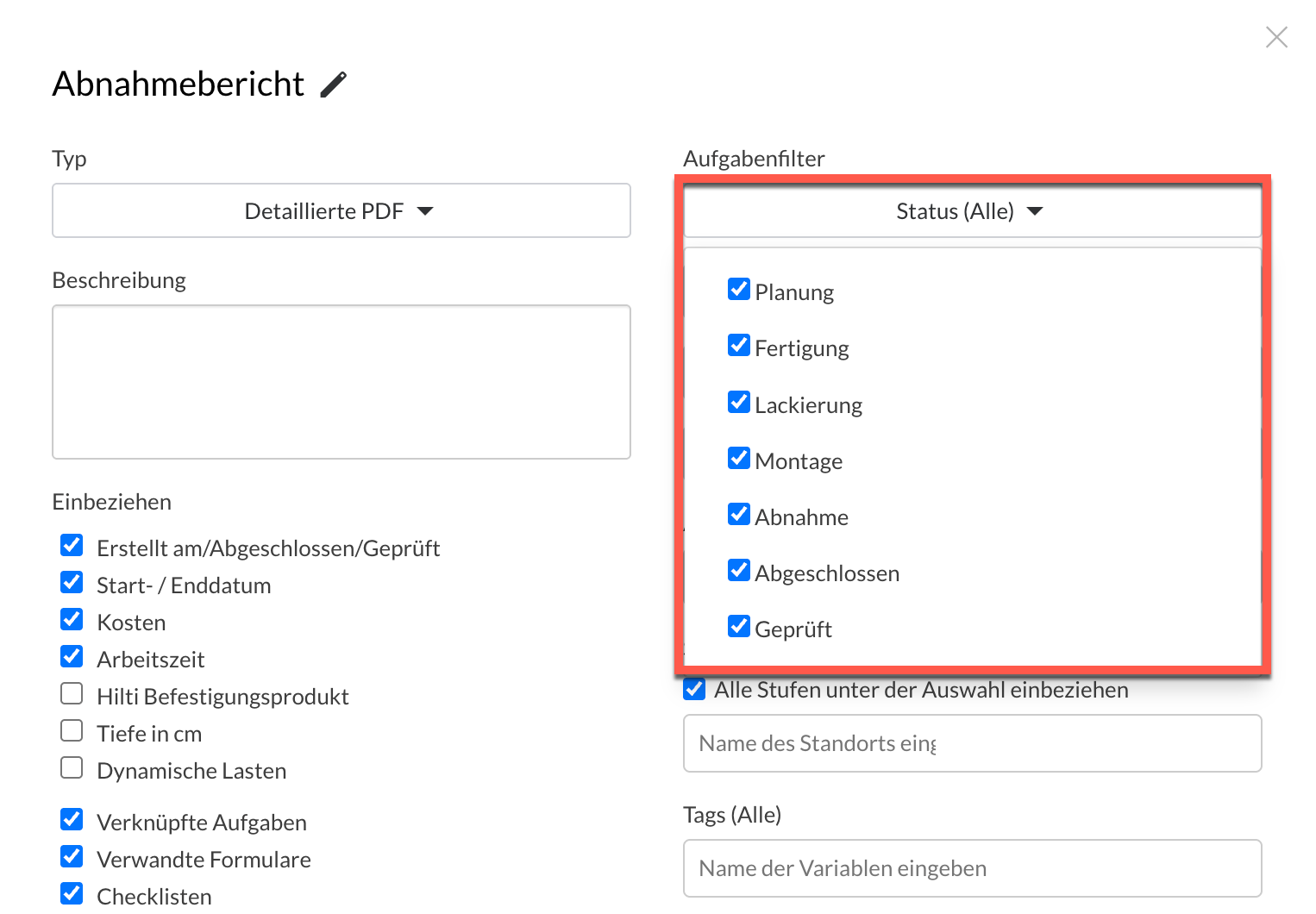Uncheck the Kosten checkbox
The image size is (1316, 914).
(72, 620)
